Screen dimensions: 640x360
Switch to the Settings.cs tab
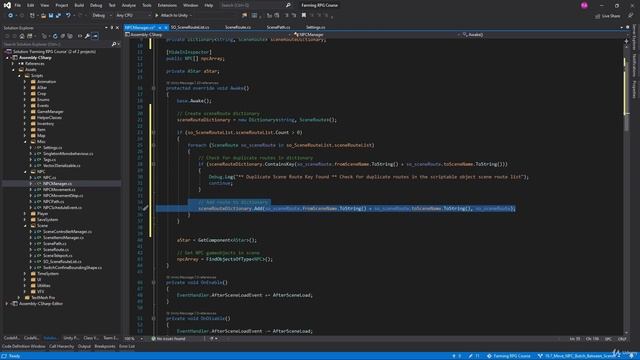point(316,27)
